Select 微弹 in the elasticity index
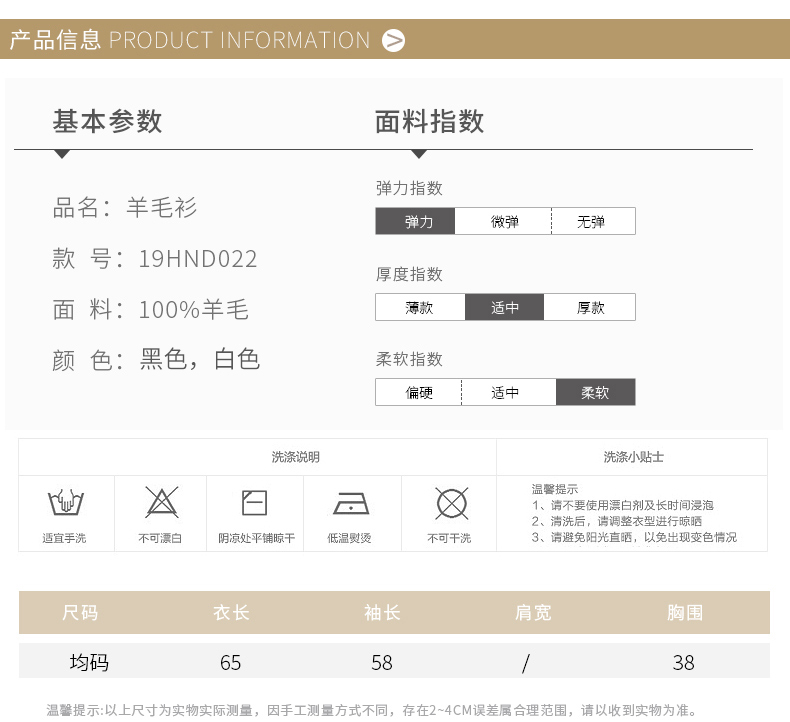The height and width of the screenshot is (722, 790). click(504, 221)
